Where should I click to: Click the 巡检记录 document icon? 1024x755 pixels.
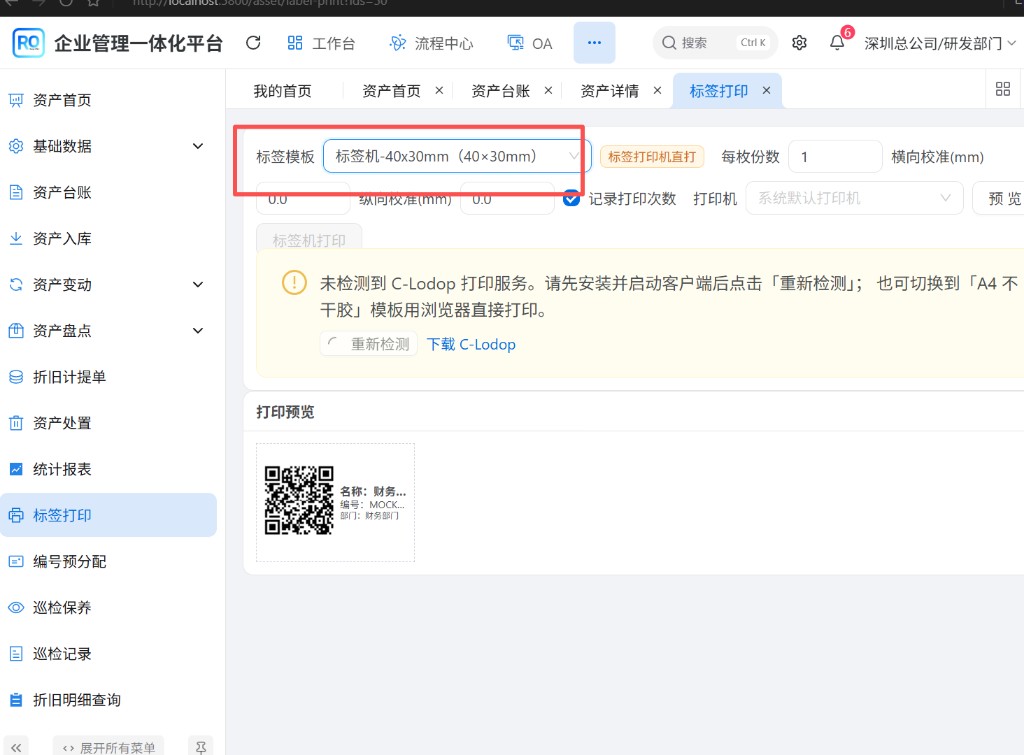point(16,654)
